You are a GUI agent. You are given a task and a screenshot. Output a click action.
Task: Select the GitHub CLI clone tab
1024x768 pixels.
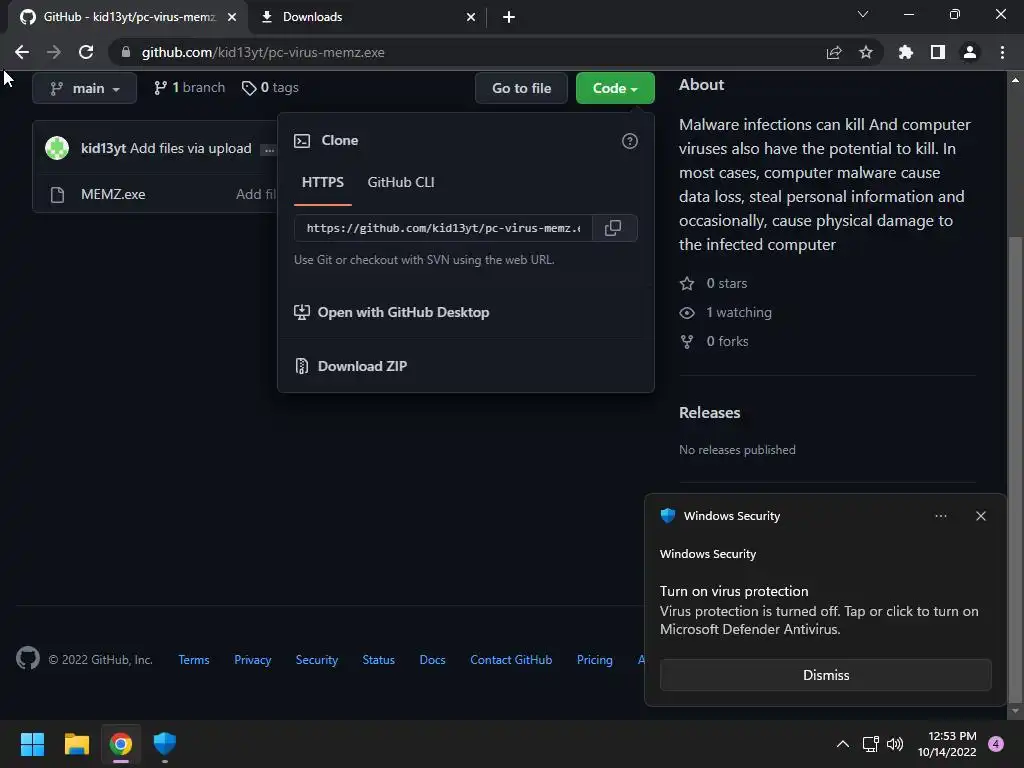pyautogui.click(x=401, y=182)
